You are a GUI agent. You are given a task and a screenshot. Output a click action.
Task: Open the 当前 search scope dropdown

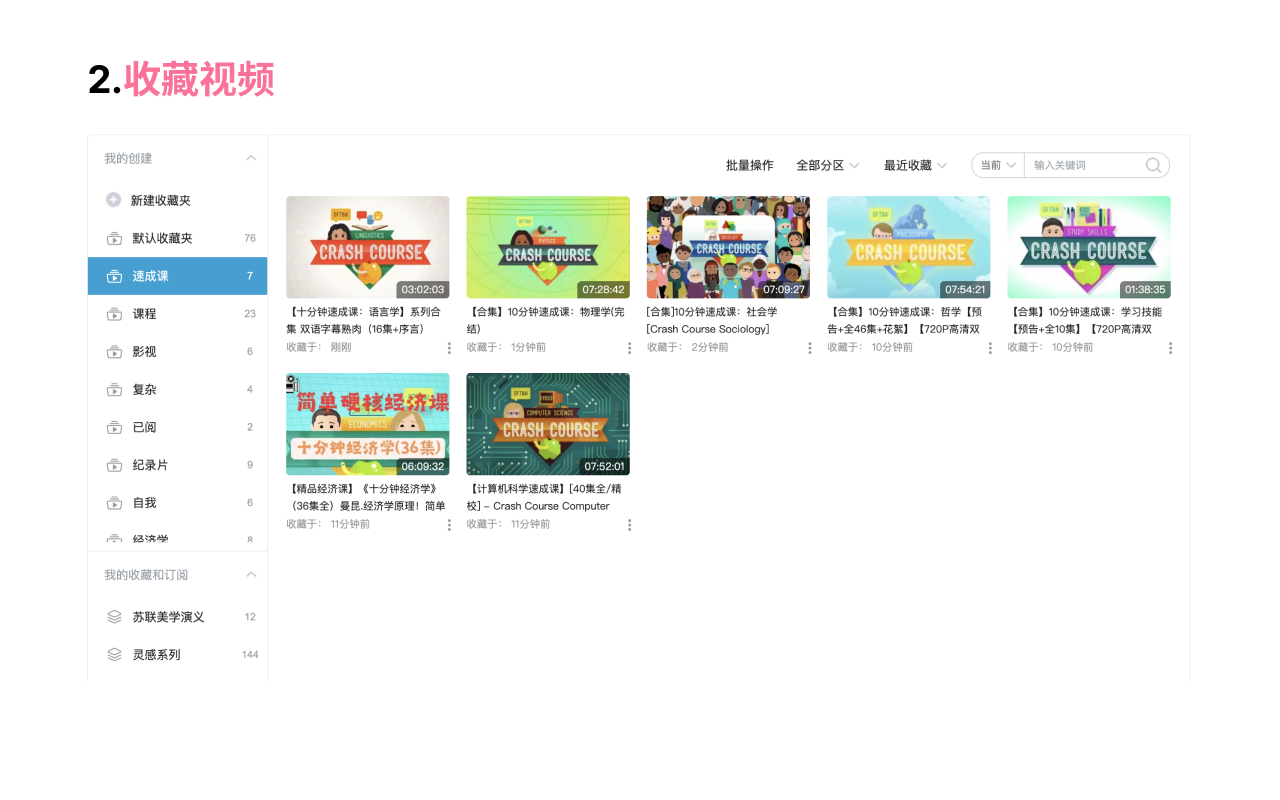(997, 165)
